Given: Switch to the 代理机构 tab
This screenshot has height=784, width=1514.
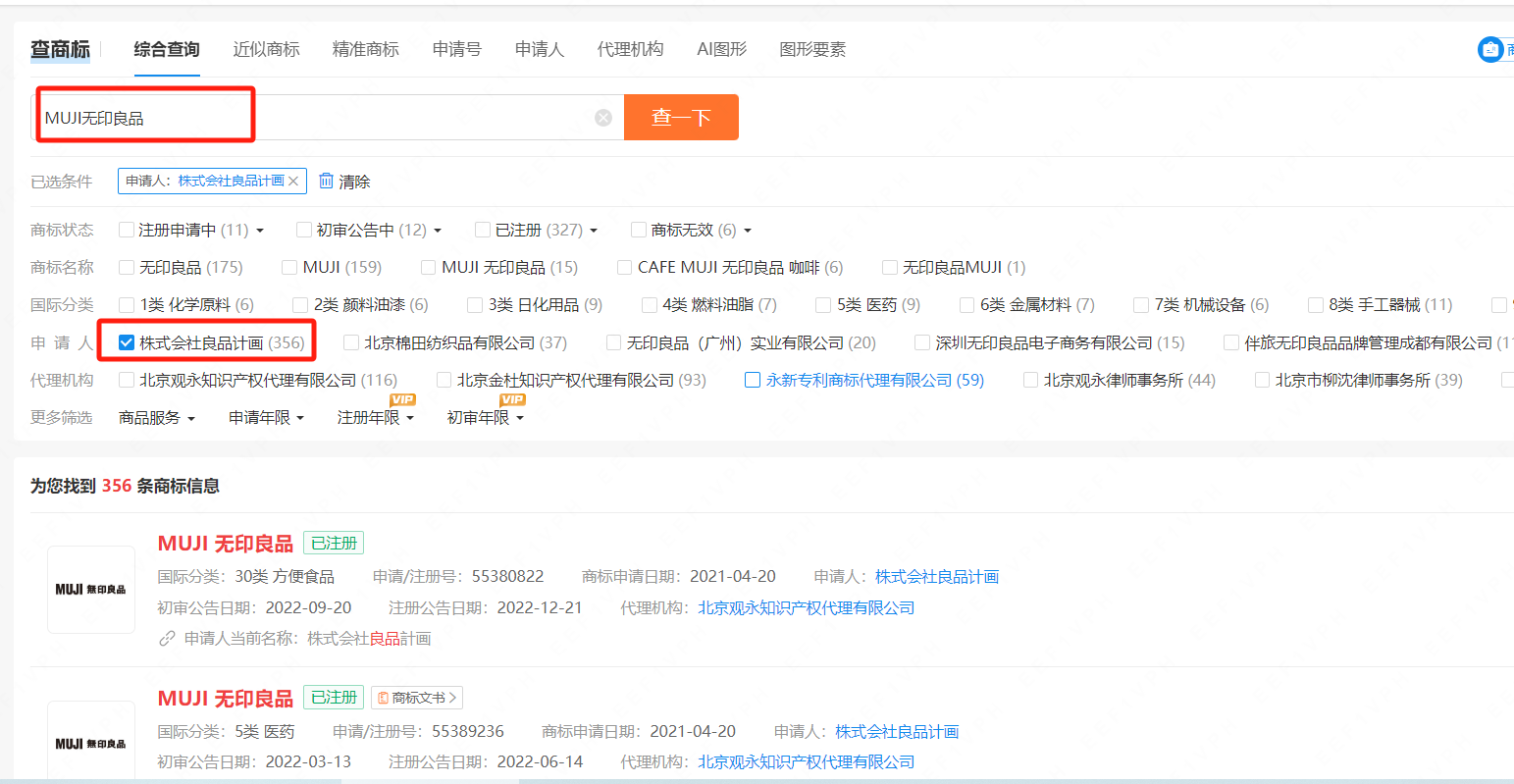Looking at the screenshot, I should 630,49.
